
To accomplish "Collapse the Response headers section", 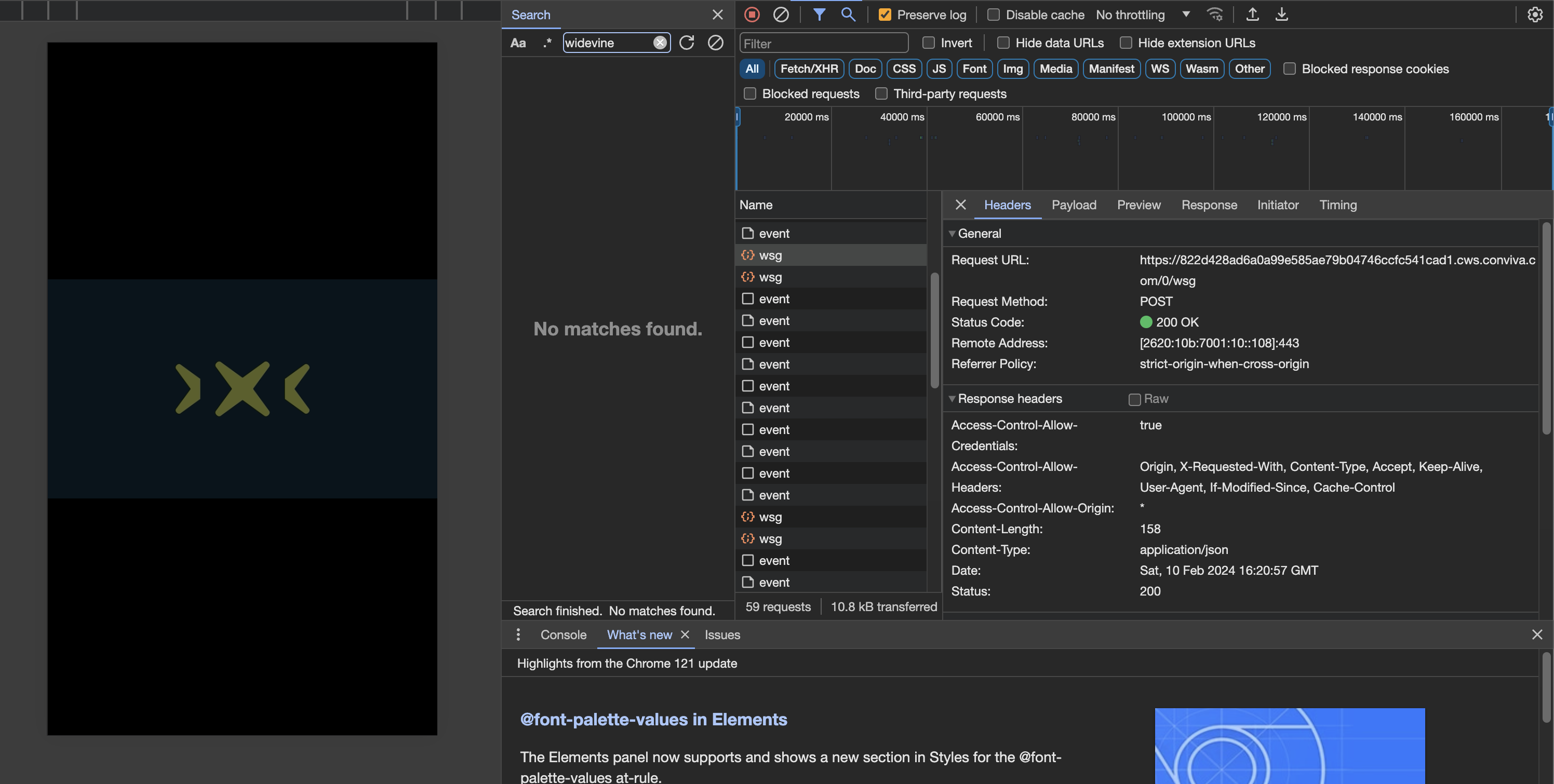I will pos(952,399).
